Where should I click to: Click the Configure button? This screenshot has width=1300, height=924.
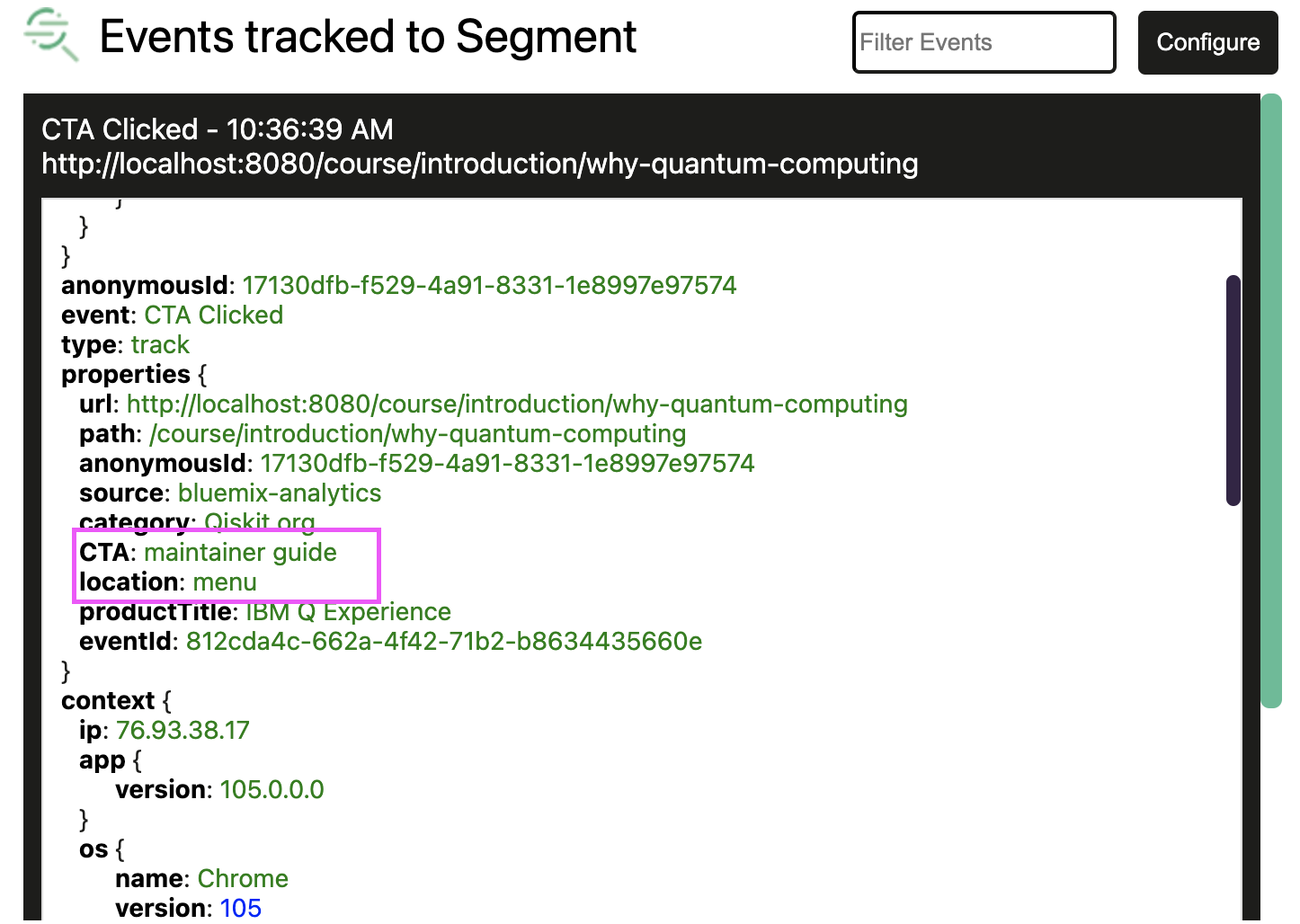pyautogui.click(x=1207, y=42)
